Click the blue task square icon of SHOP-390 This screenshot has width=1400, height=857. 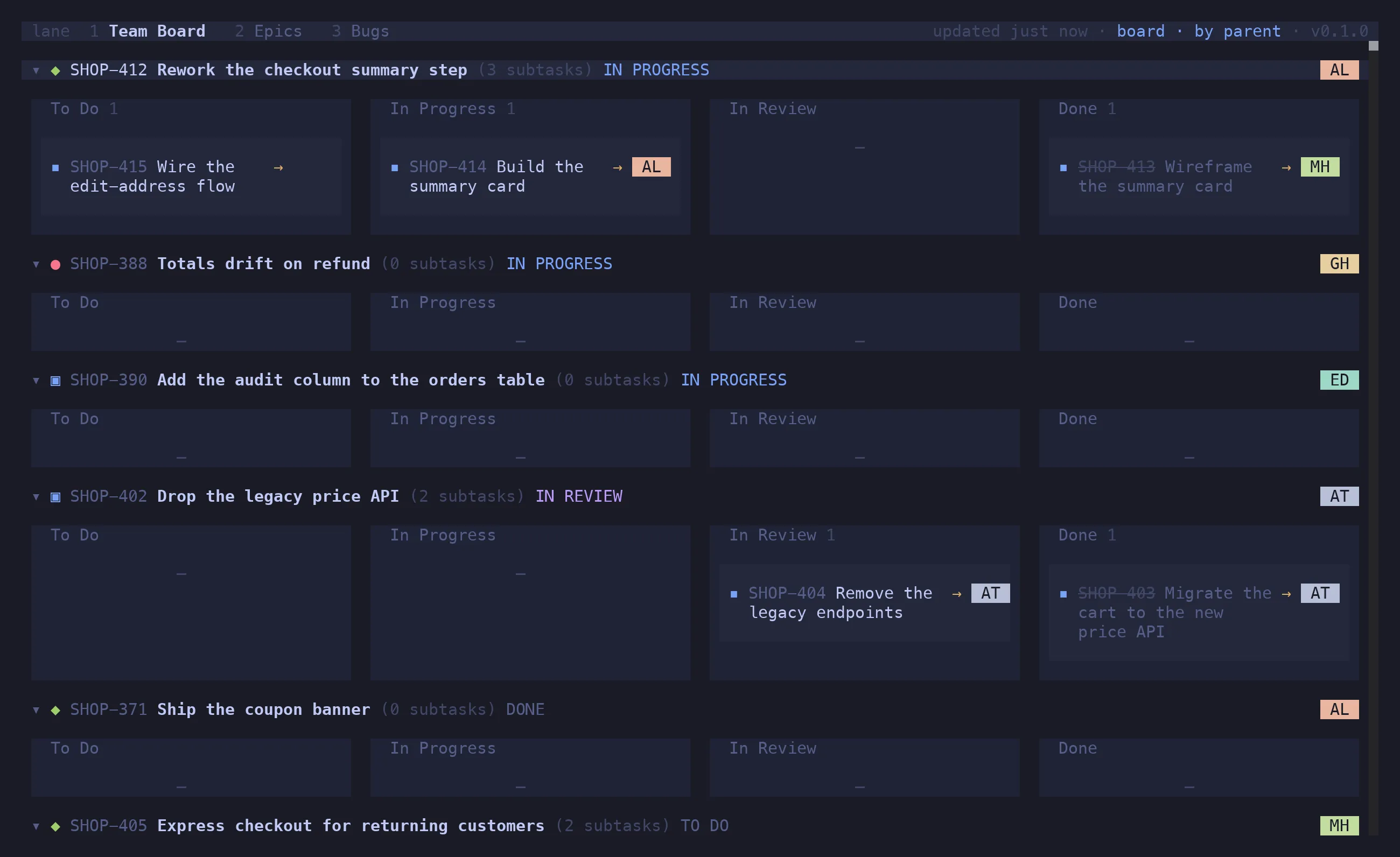point(55,381)
